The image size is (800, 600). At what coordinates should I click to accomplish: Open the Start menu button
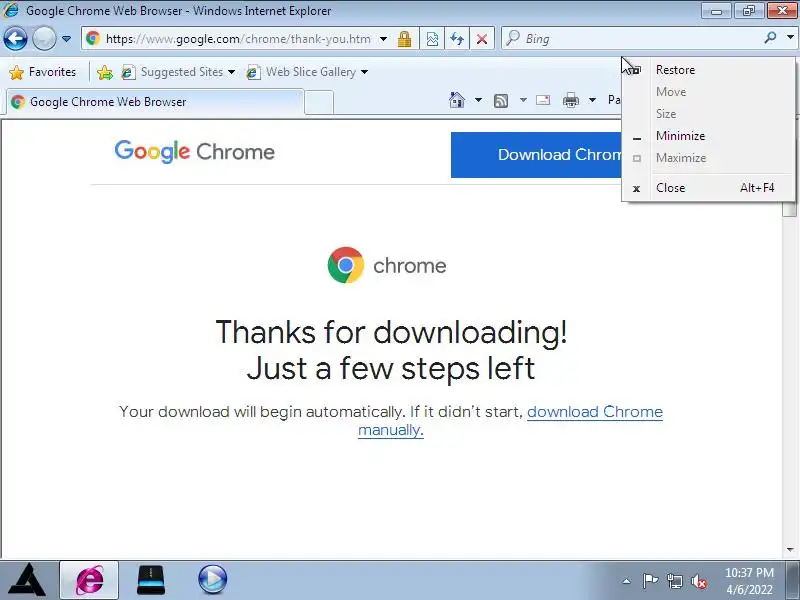click(29, 580)
